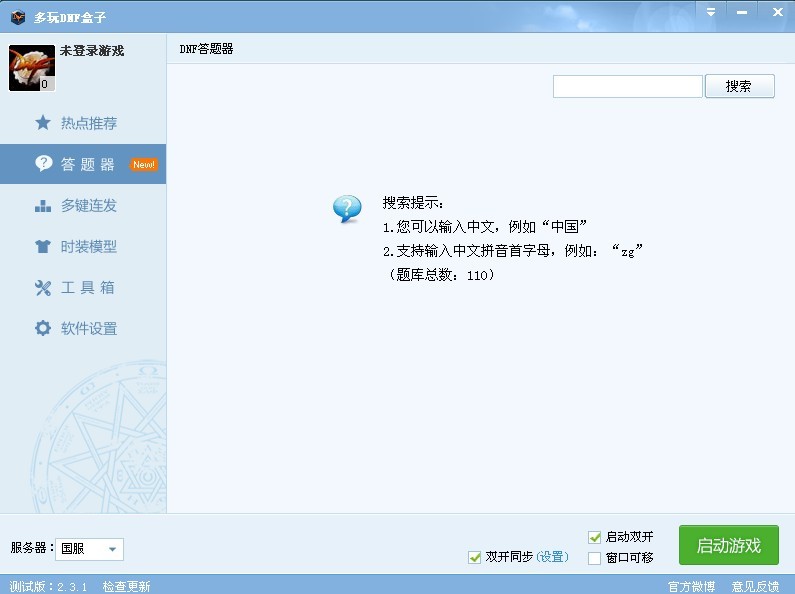Click the star icon beside 热点推荐
795x594 pixels.
[43, 122]
